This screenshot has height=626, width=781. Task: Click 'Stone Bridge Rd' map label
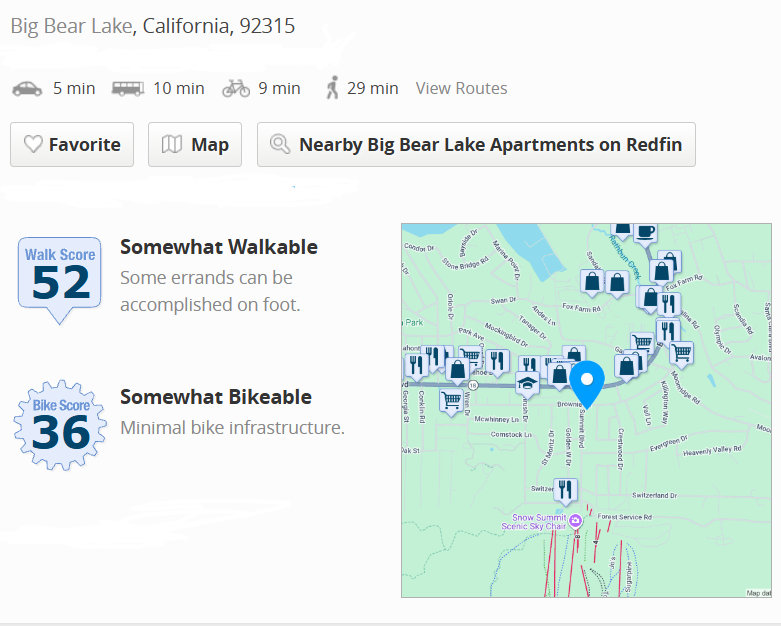pos(466,263)
